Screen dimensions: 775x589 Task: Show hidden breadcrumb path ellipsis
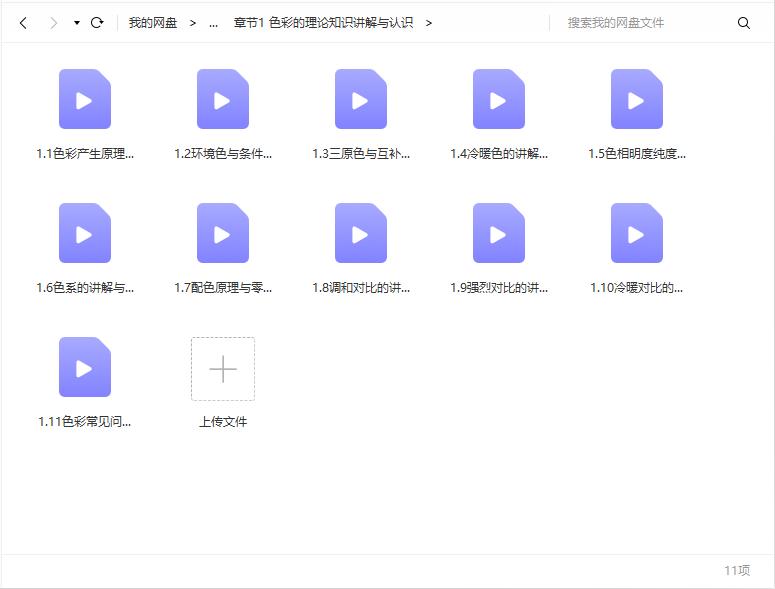click(213, 23)
